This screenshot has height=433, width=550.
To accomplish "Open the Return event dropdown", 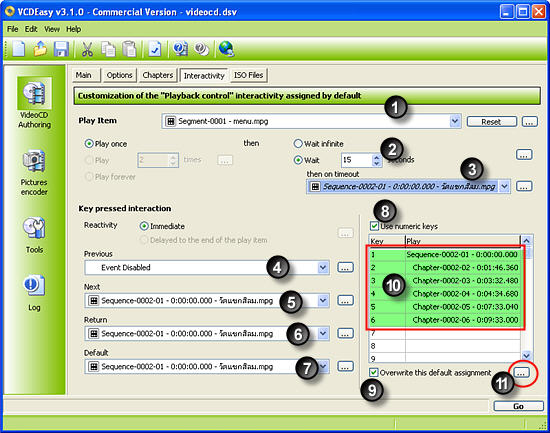I will pos(323,333).
